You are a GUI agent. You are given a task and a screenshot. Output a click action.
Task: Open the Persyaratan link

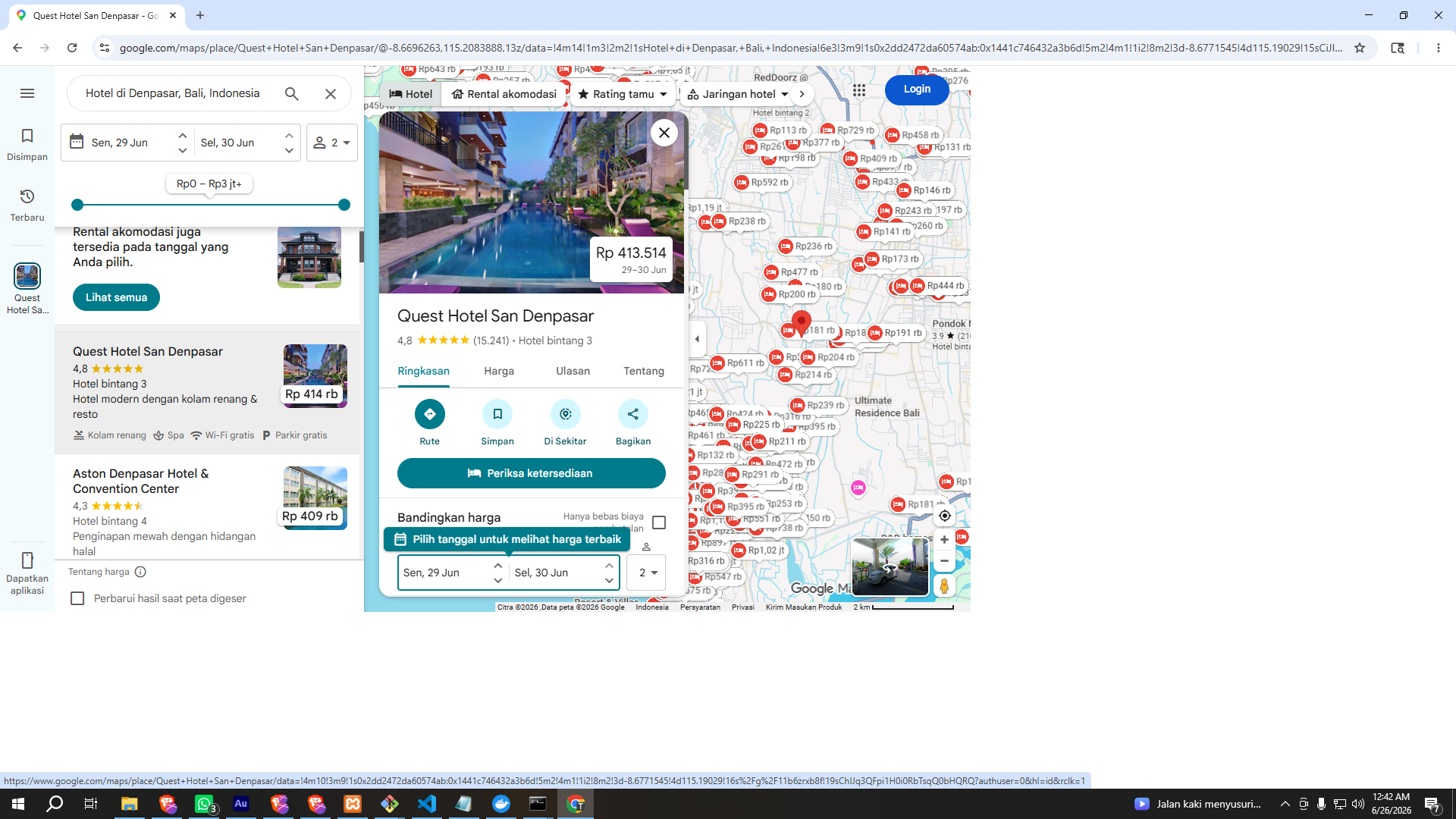click(x=700, y=607)
